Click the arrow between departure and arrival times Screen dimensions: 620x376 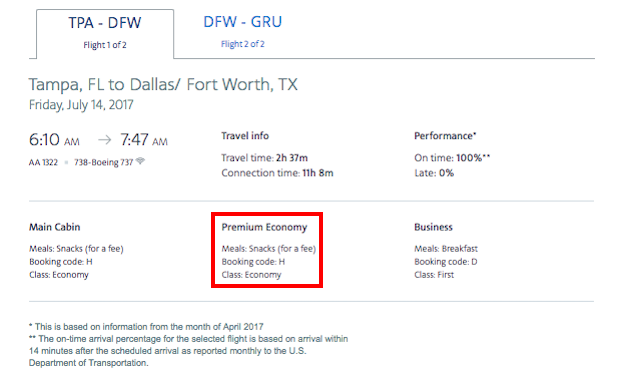coord(104,140)
